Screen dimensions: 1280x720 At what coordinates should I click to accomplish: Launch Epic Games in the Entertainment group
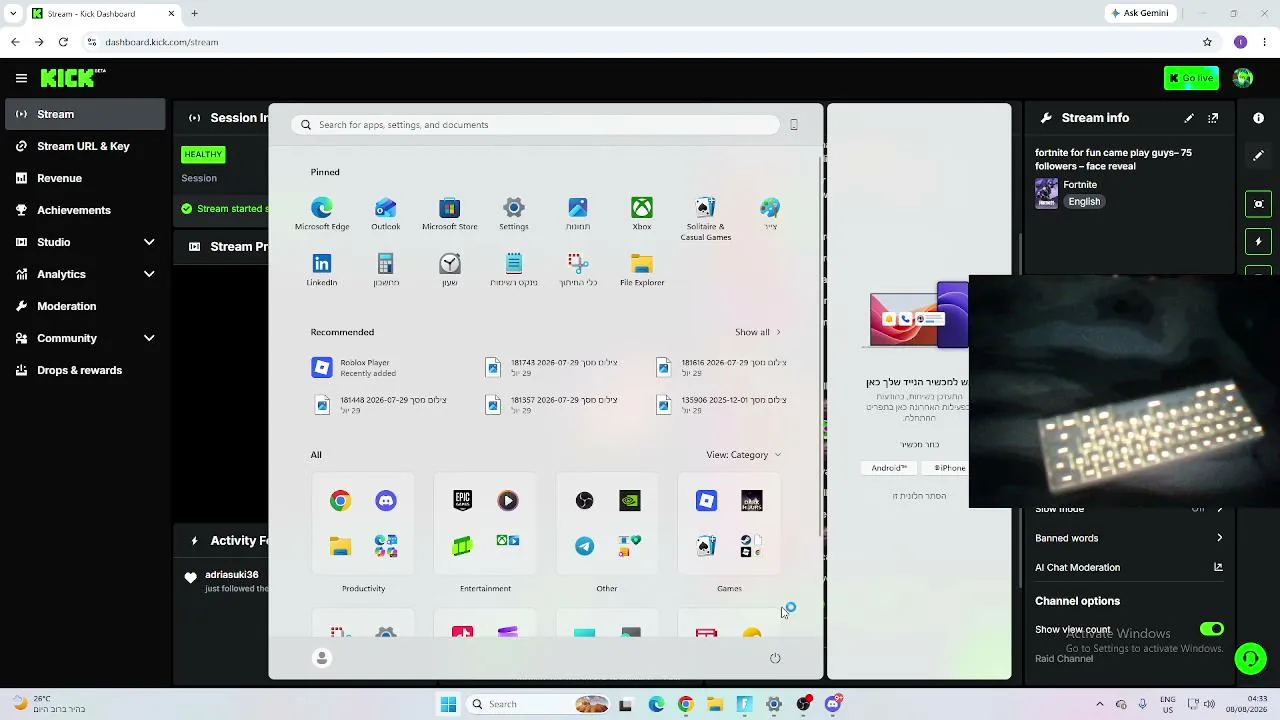point(463,501)
